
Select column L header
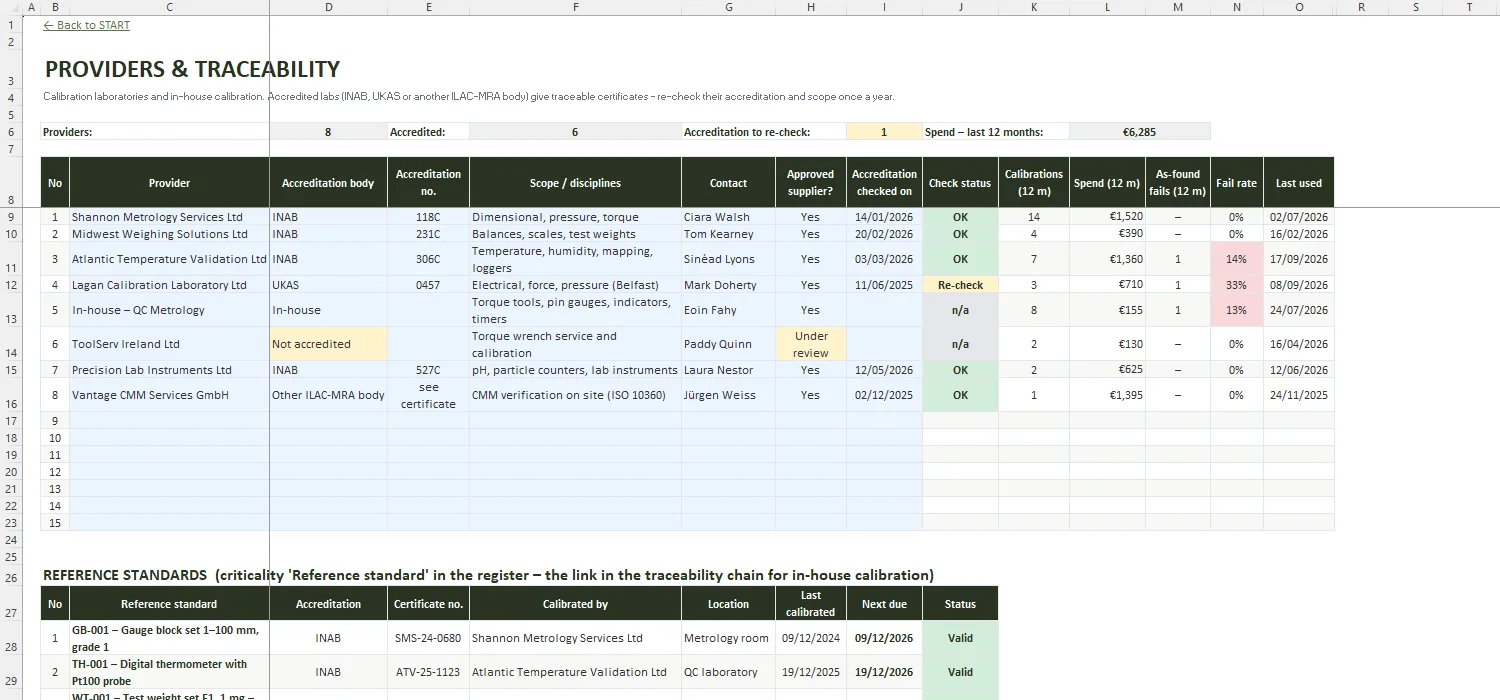(1107, 7)
